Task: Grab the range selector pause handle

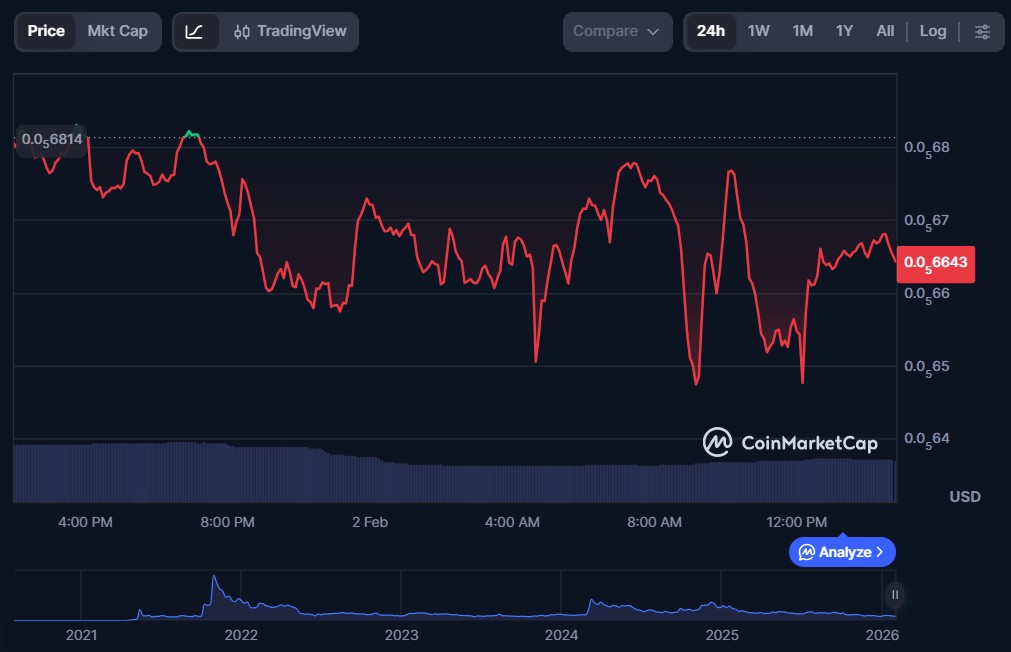Action: pos(895,595)
